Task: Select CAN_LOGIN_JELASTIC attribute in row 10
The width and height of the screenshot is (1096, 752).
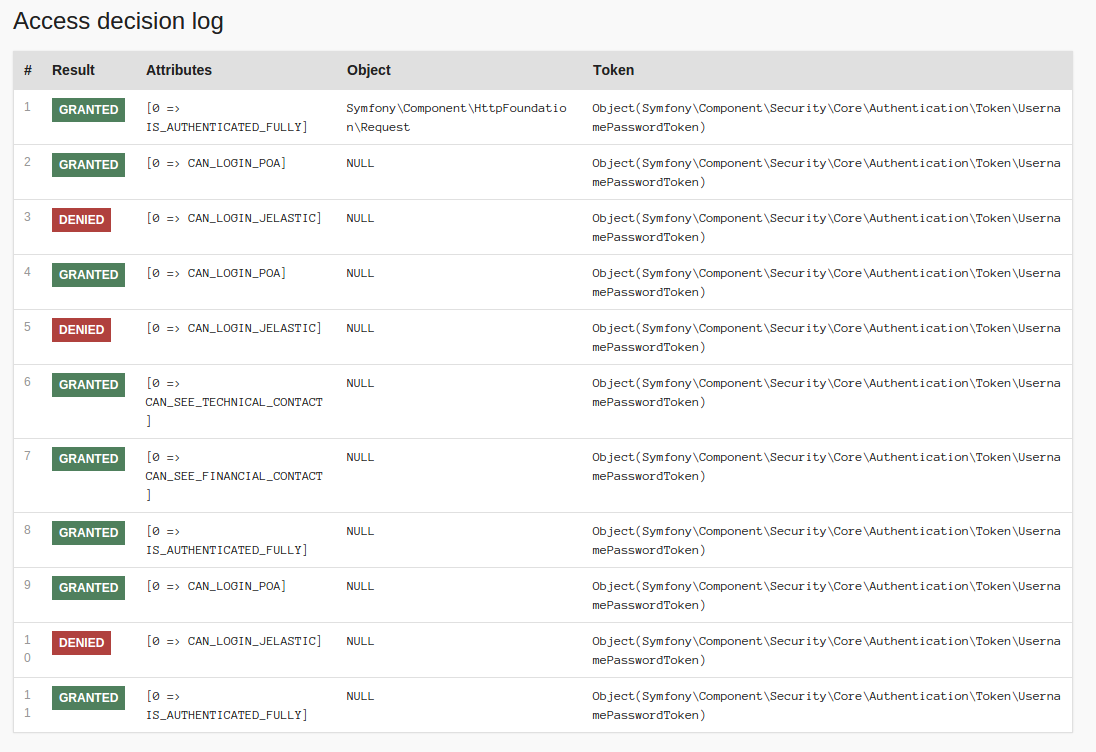Action: point(233,642)
